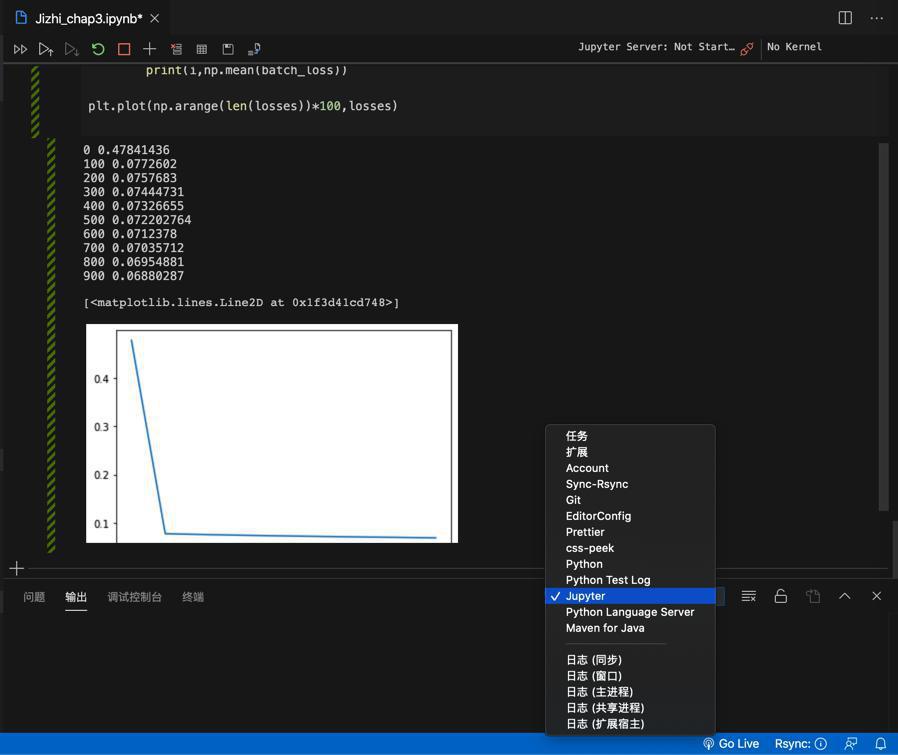898x755 pixels.
Task: Click the Jupyter server disconnected plug icon
Action: click(747, 49)
